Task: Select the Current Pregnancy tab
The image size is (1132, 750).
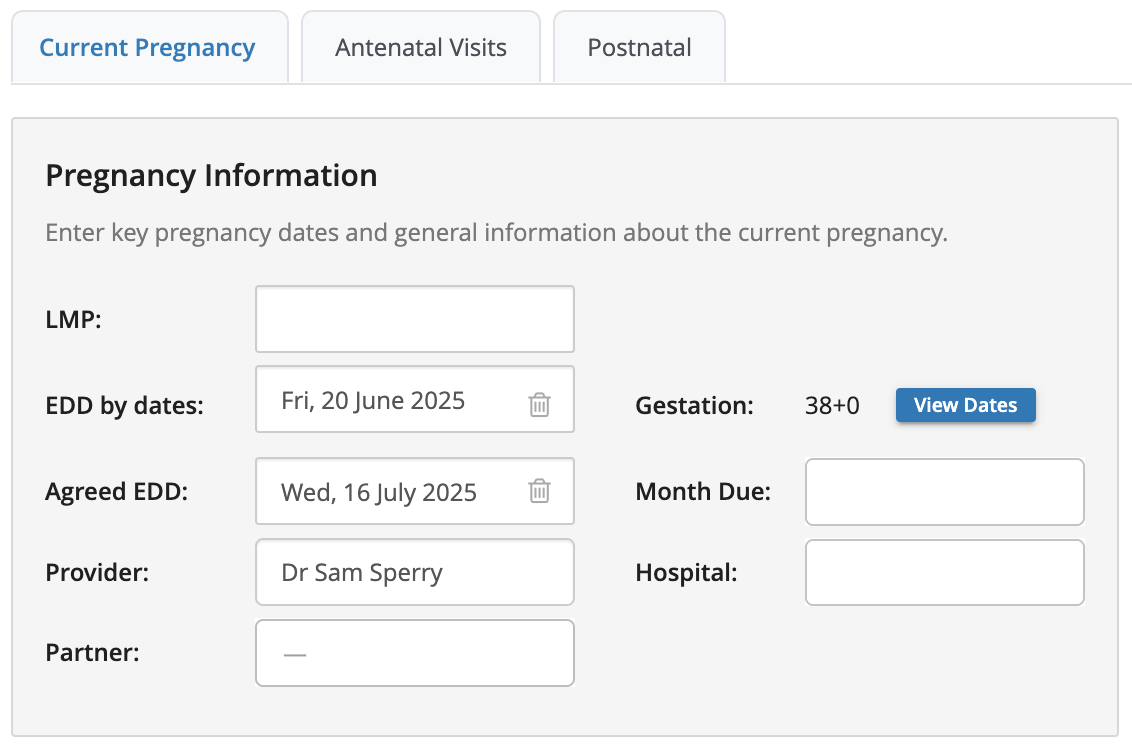Action: 148,48
